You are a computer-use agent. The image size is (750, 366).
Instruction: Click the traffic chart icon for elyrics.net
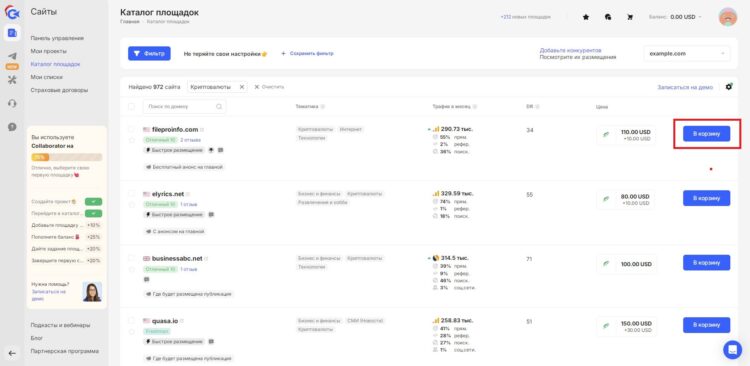pyautogui.click(x=436, y=194)
